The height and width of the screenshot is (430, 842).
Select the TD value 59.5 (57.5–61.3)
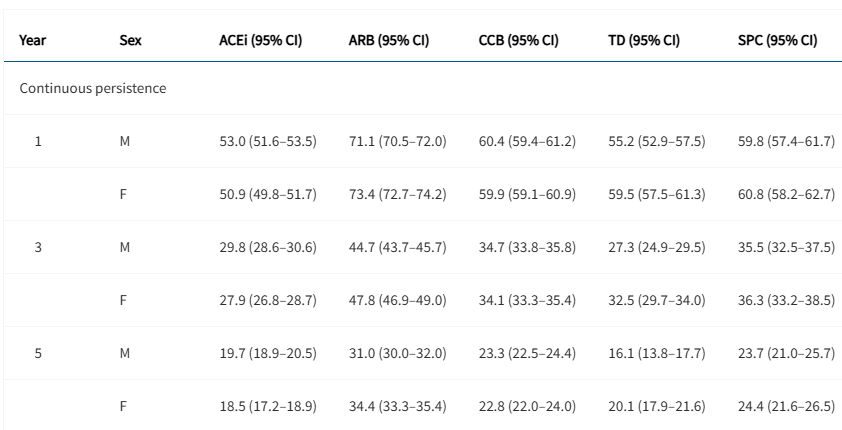coord(656,193)
